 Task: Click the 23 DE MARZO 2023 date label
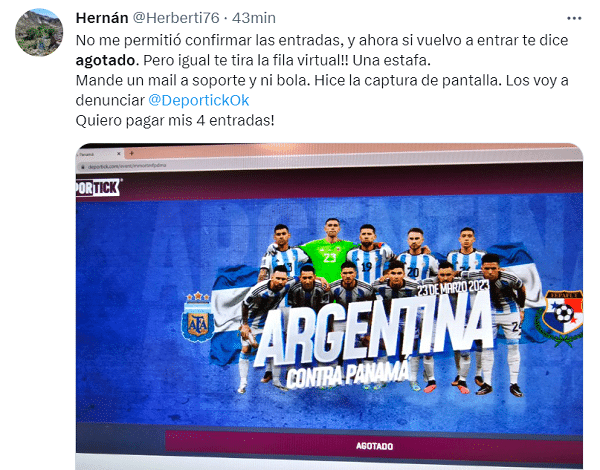pos(453,287)
